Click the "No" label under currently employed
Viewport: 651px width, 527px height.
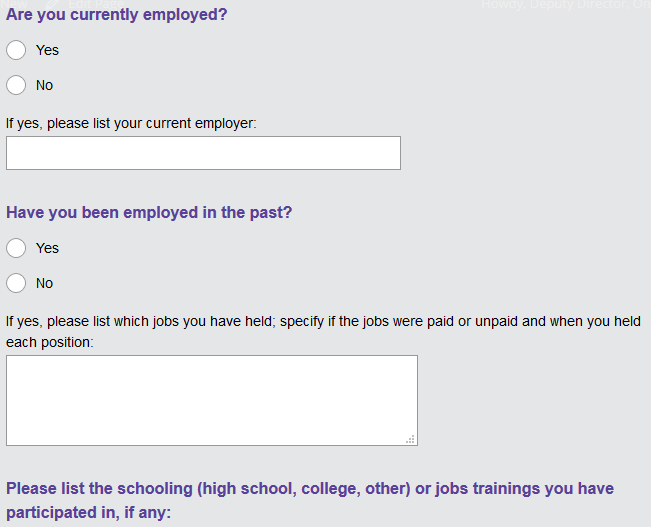coord(44,85)
